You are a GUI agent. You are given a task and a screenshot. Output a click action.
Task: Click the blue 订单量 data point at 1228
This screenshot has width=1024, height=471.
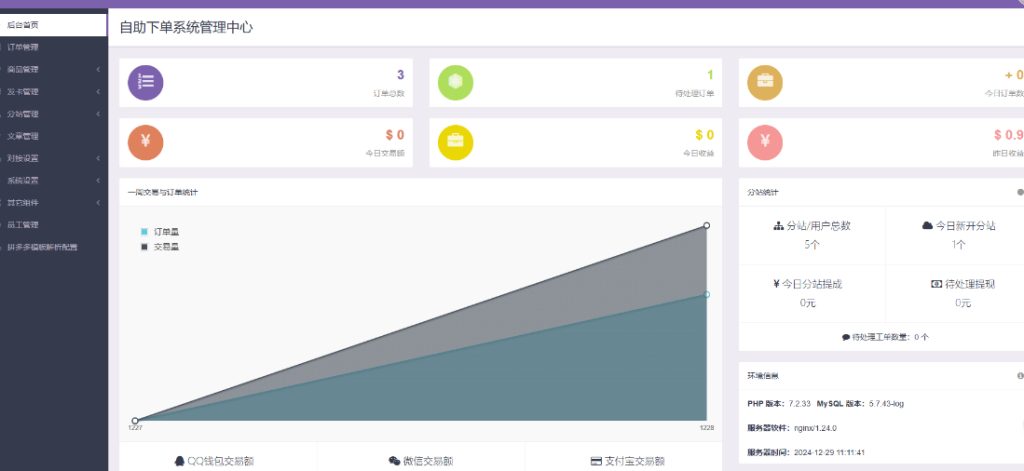(x=707, y=295)
